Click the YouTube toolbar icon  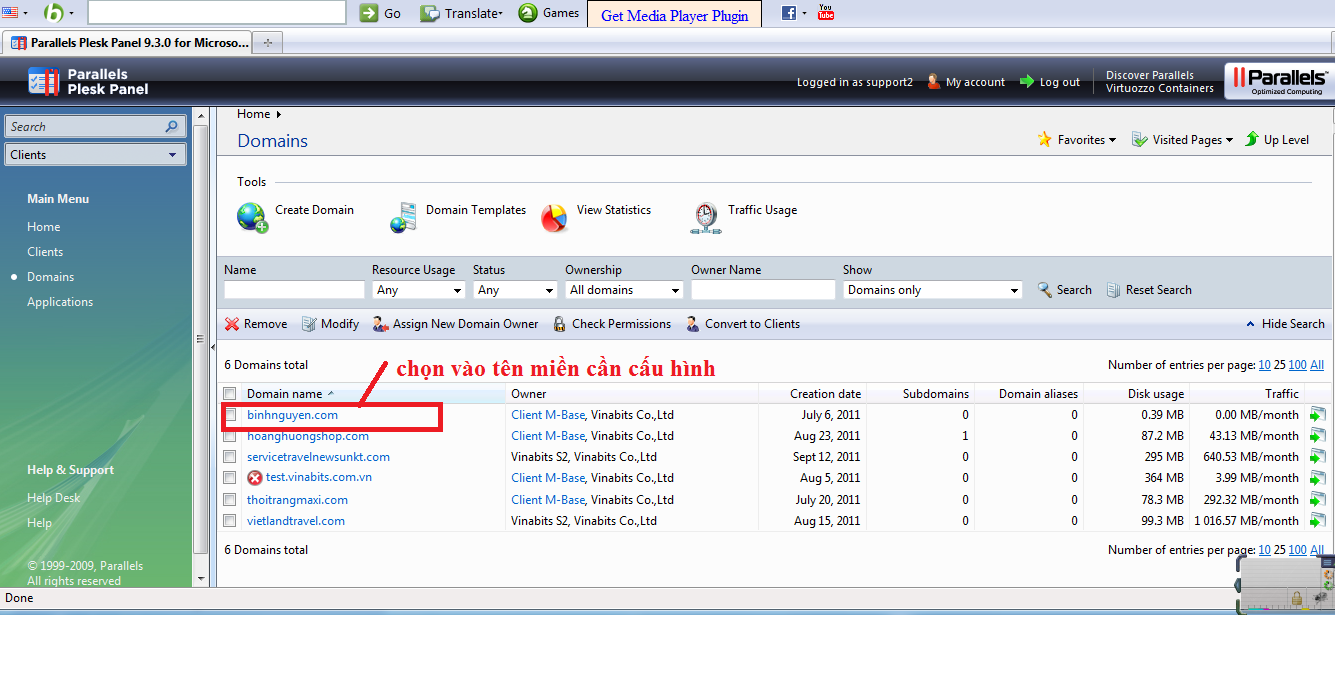pyautogui.click(x=825, y=12)
